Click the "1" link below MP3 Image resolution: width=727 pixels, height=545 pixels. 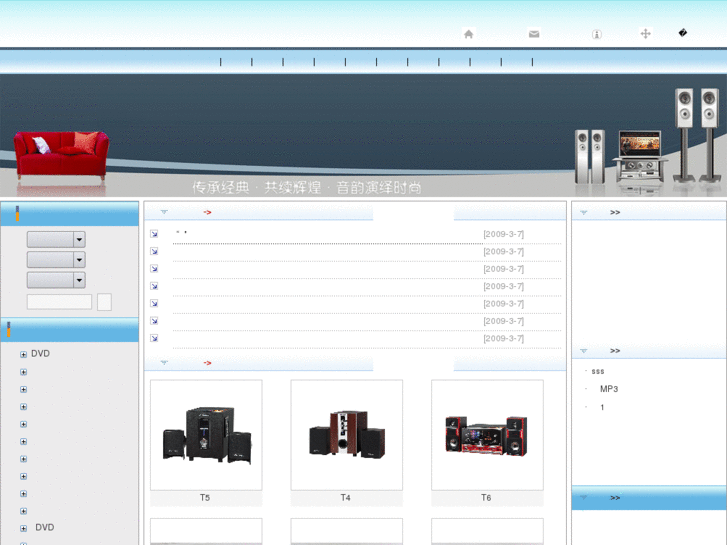602,407
